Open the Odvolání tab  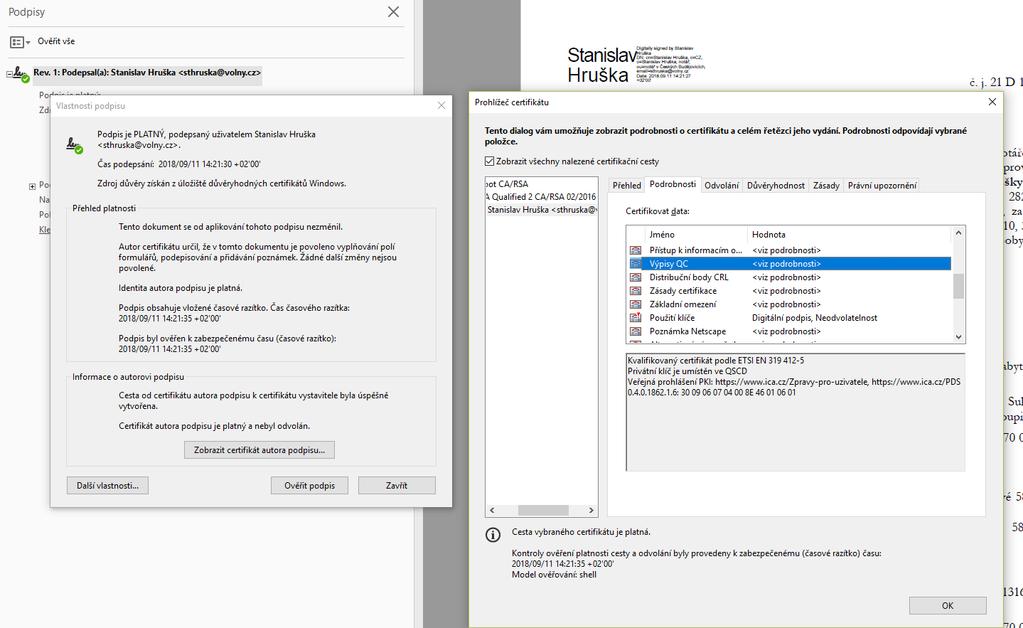tap(721, 185)
